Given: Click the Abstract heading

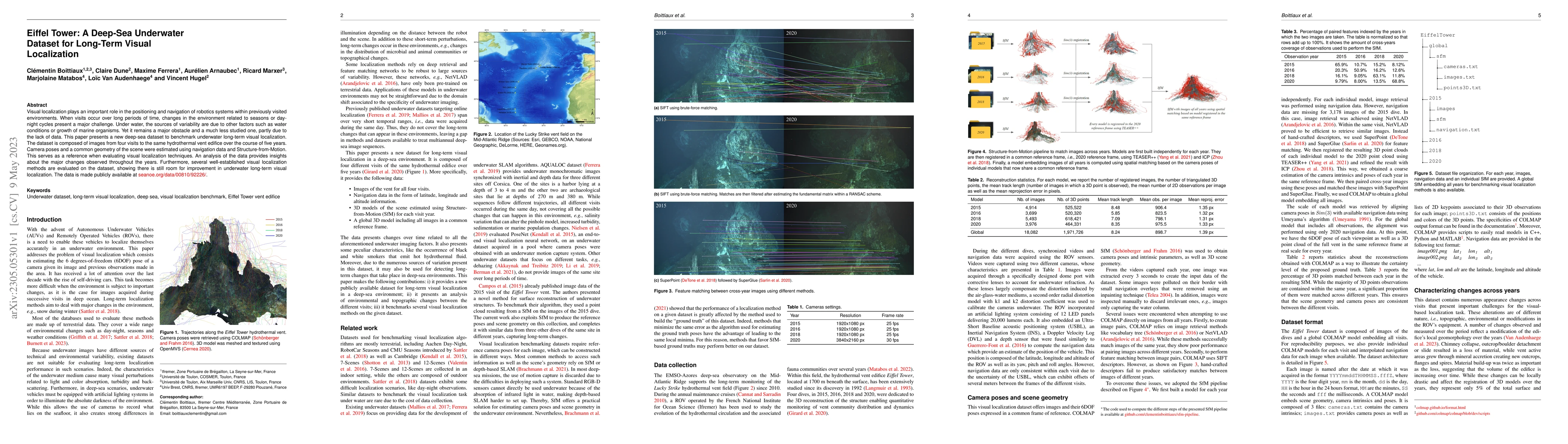Looking at the screenshot, I should click(x=37, y=105).
